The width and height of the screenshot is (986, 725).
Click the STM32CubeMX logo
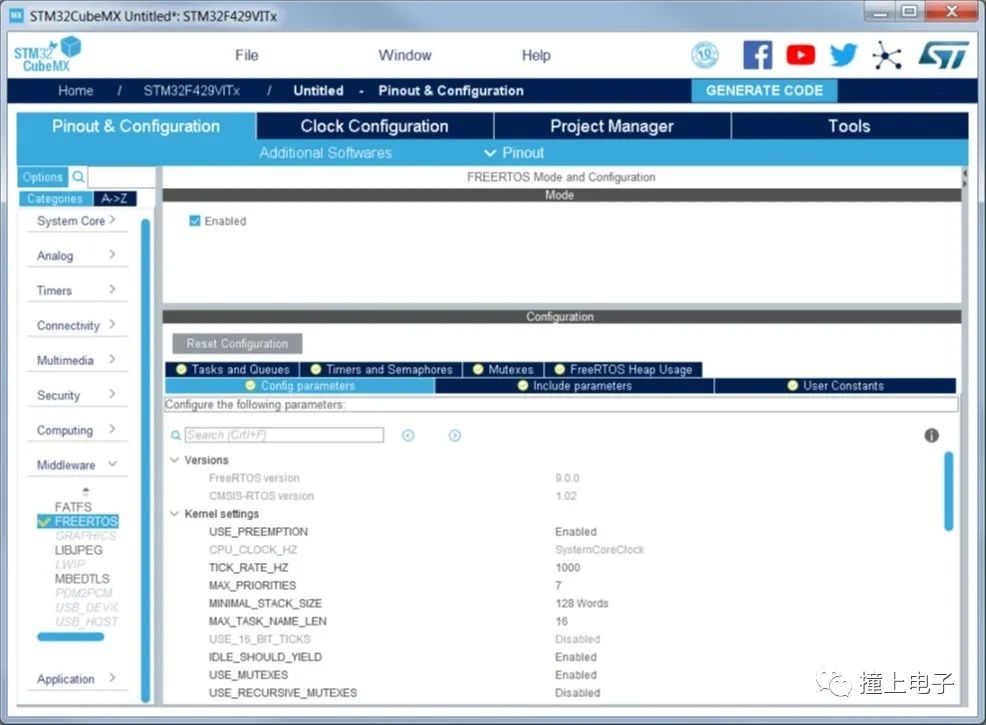(47, 54)
